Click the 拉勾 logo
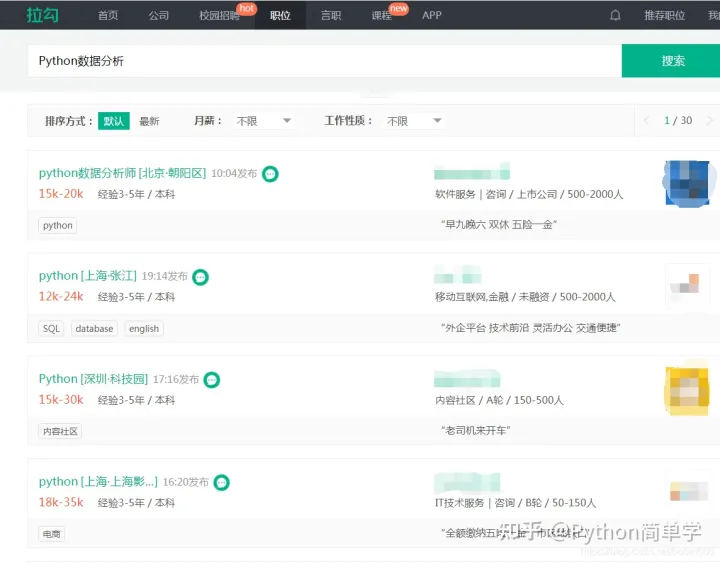Viewport: 720px width, 563px height. 42,15
